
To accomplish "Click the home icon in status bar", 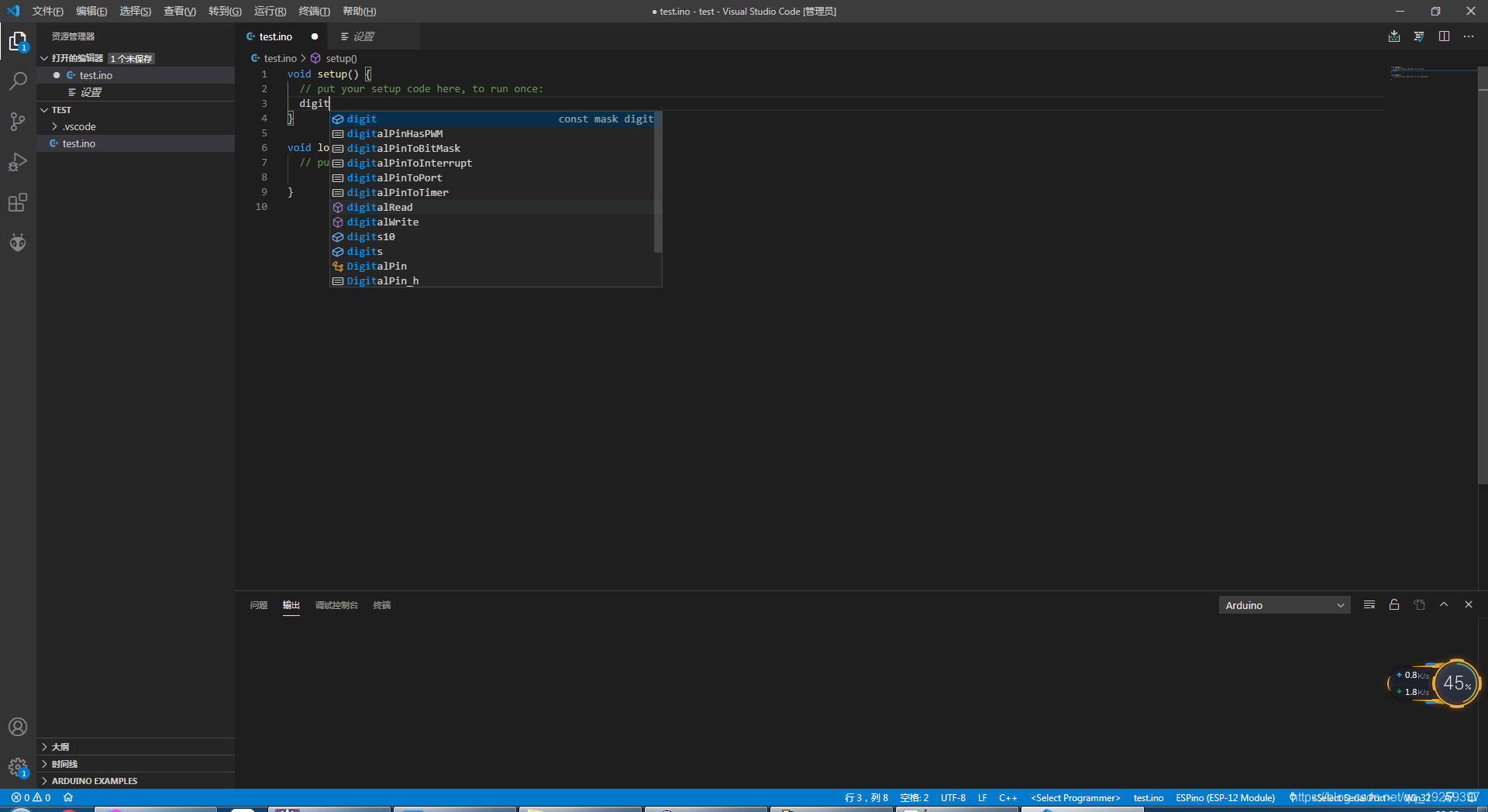I will pos(68,797).
